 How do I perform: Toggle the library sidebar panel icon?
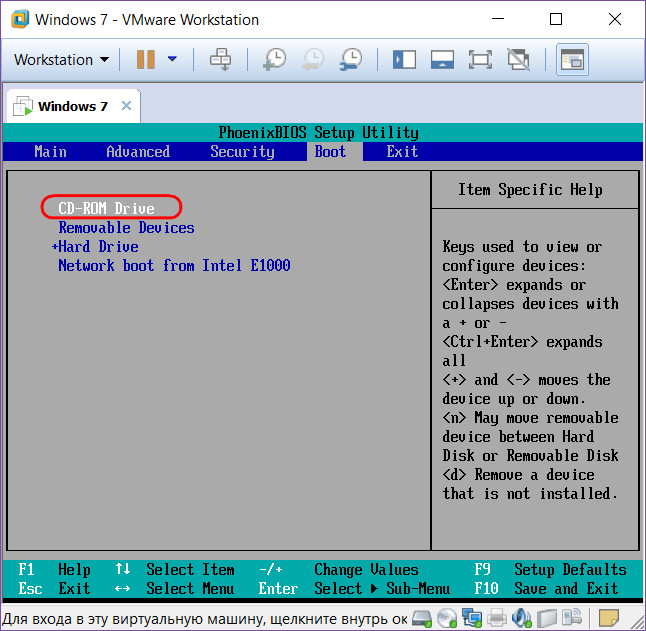404,60
